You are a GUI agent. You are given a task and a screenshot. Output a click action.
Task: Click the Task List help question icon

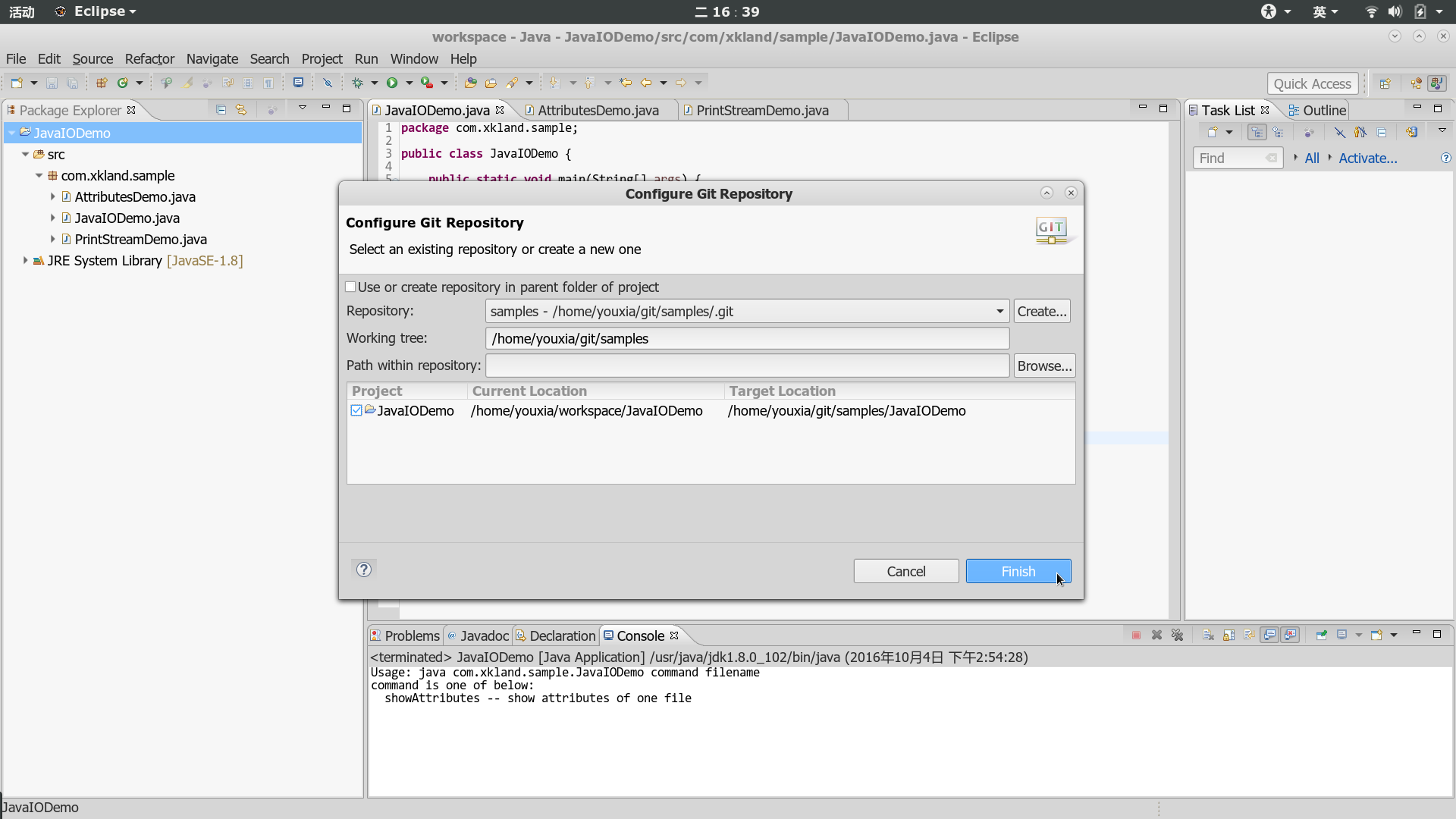pyautogui.click(x=1445, y=158)
